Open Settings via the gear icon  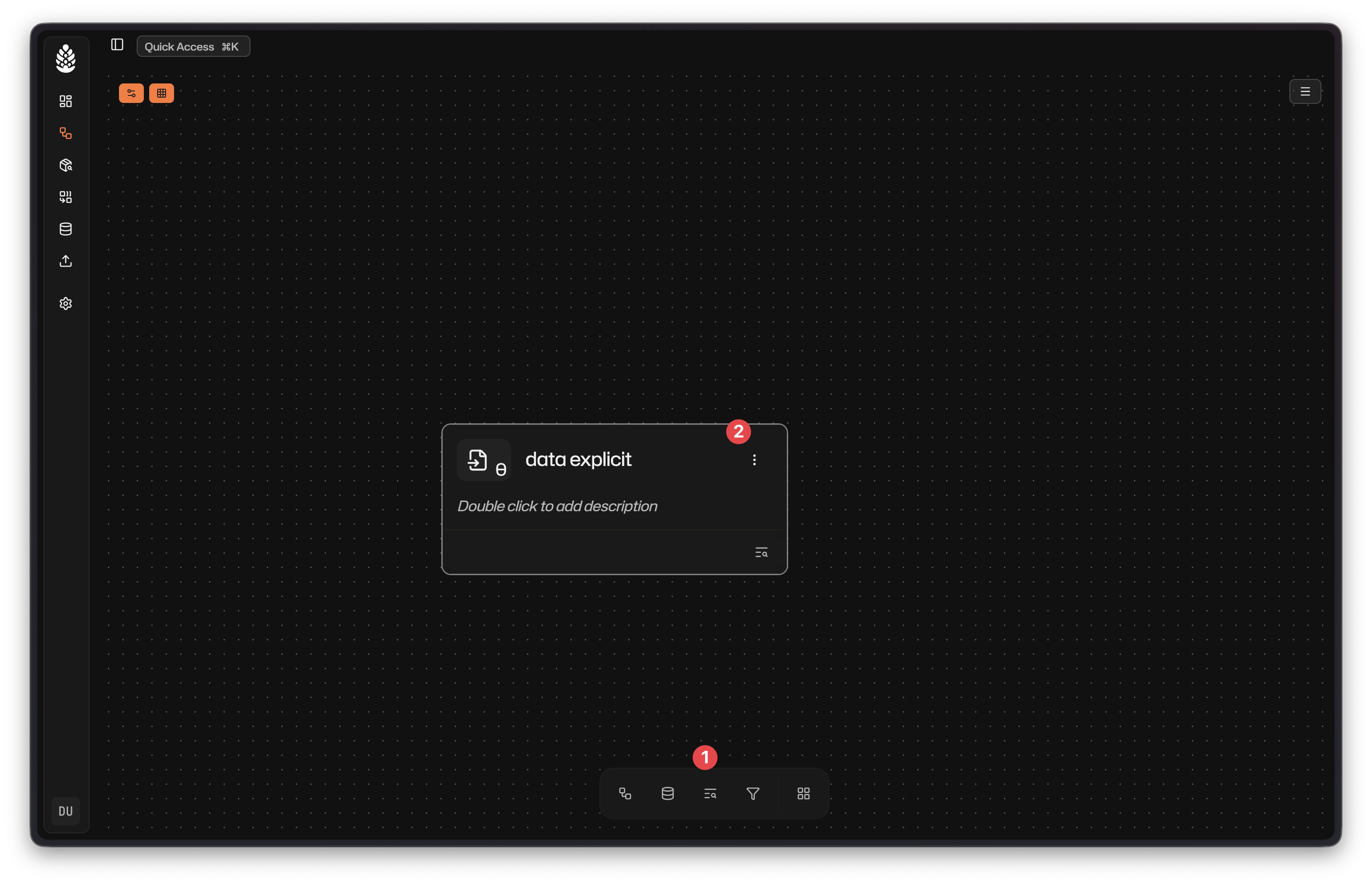[x=65, y=304]
